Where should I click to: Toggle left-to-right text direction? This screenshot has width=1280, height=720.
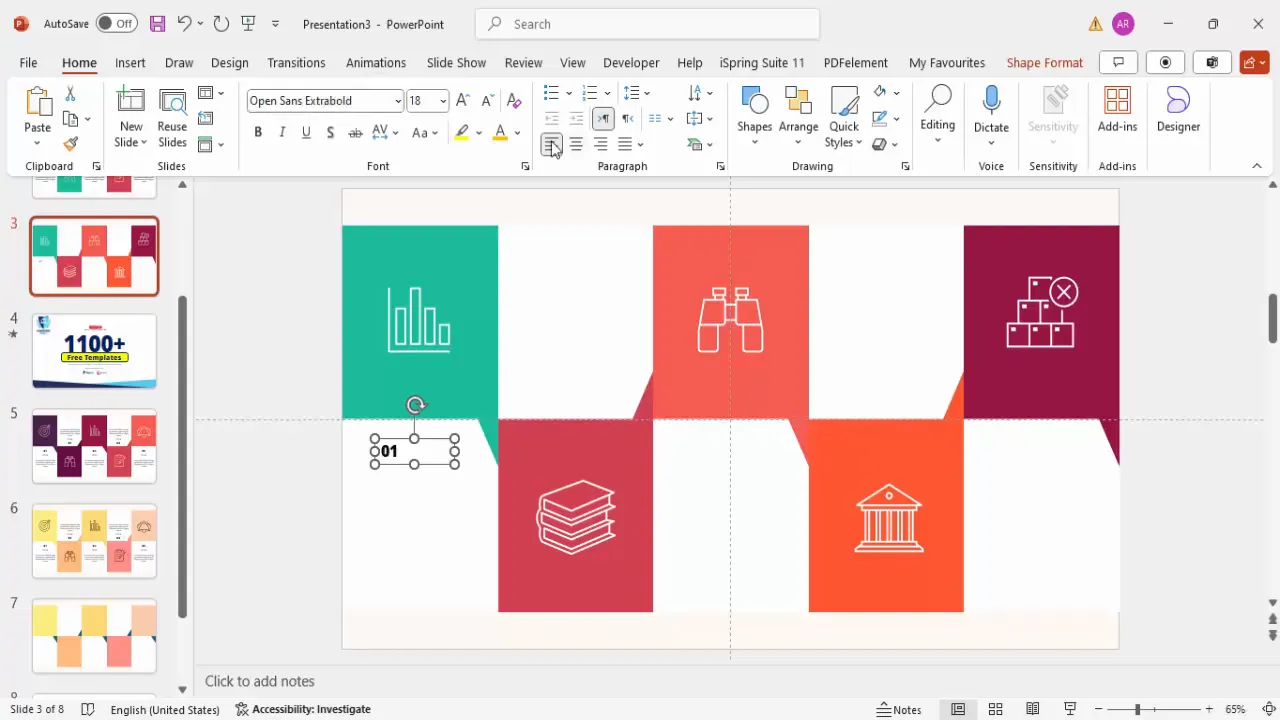tap(603, 119)
